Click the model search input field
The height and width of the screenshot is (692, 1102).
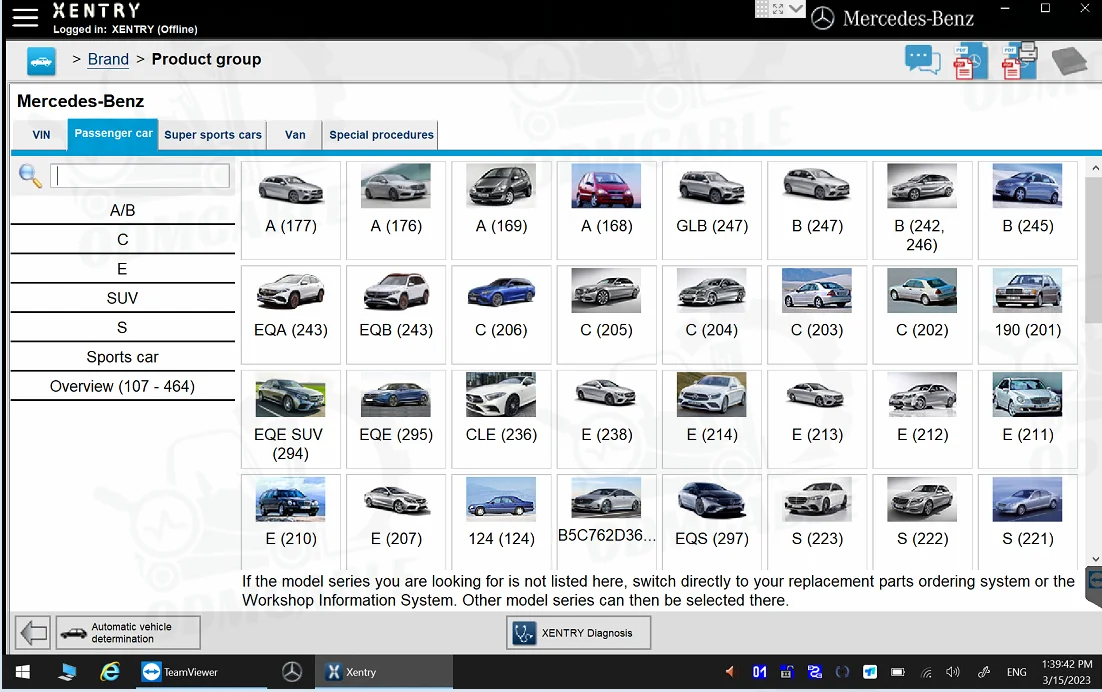coord(140,176)
